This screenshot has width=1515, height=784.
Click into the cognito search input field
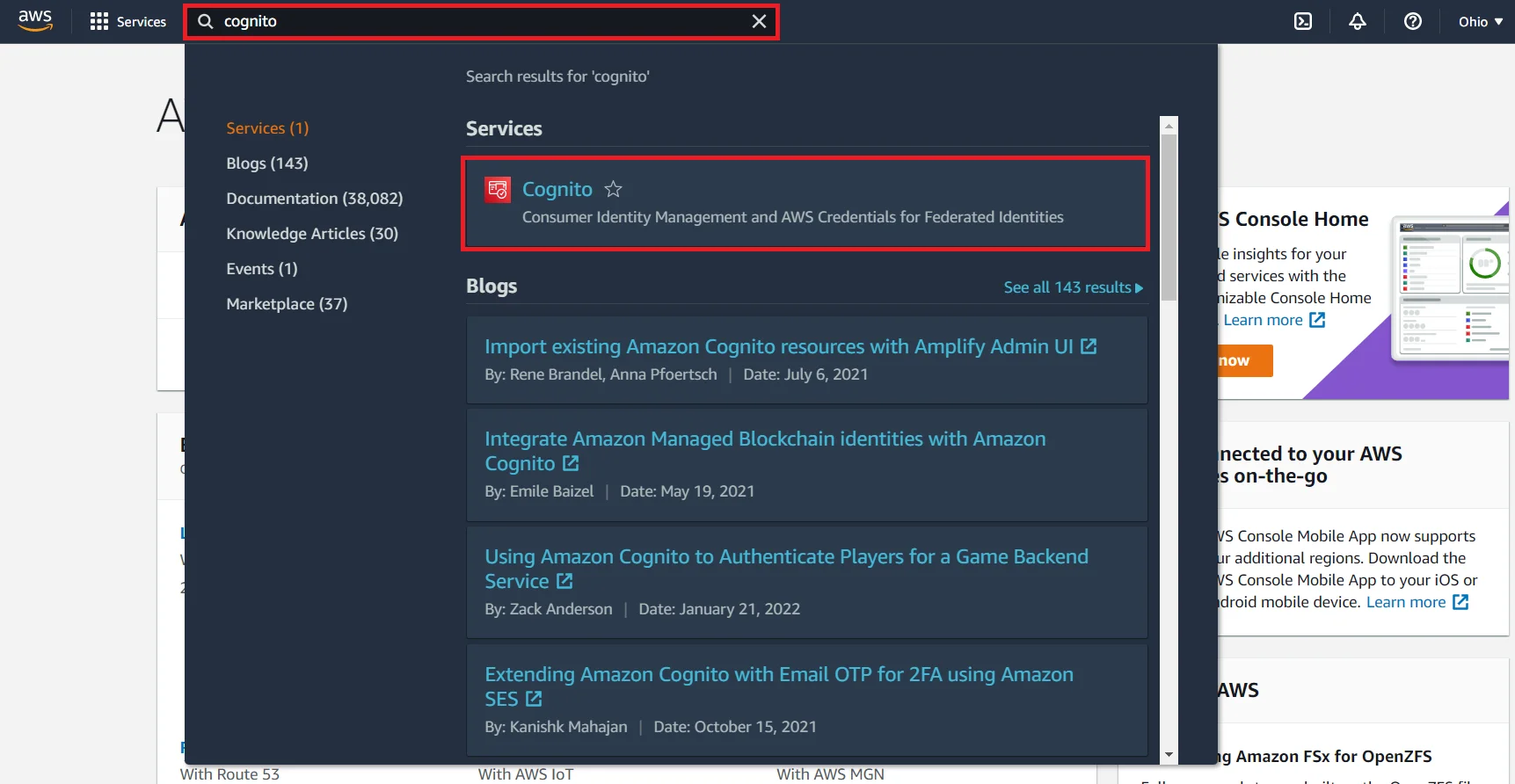tap(482, 21)
